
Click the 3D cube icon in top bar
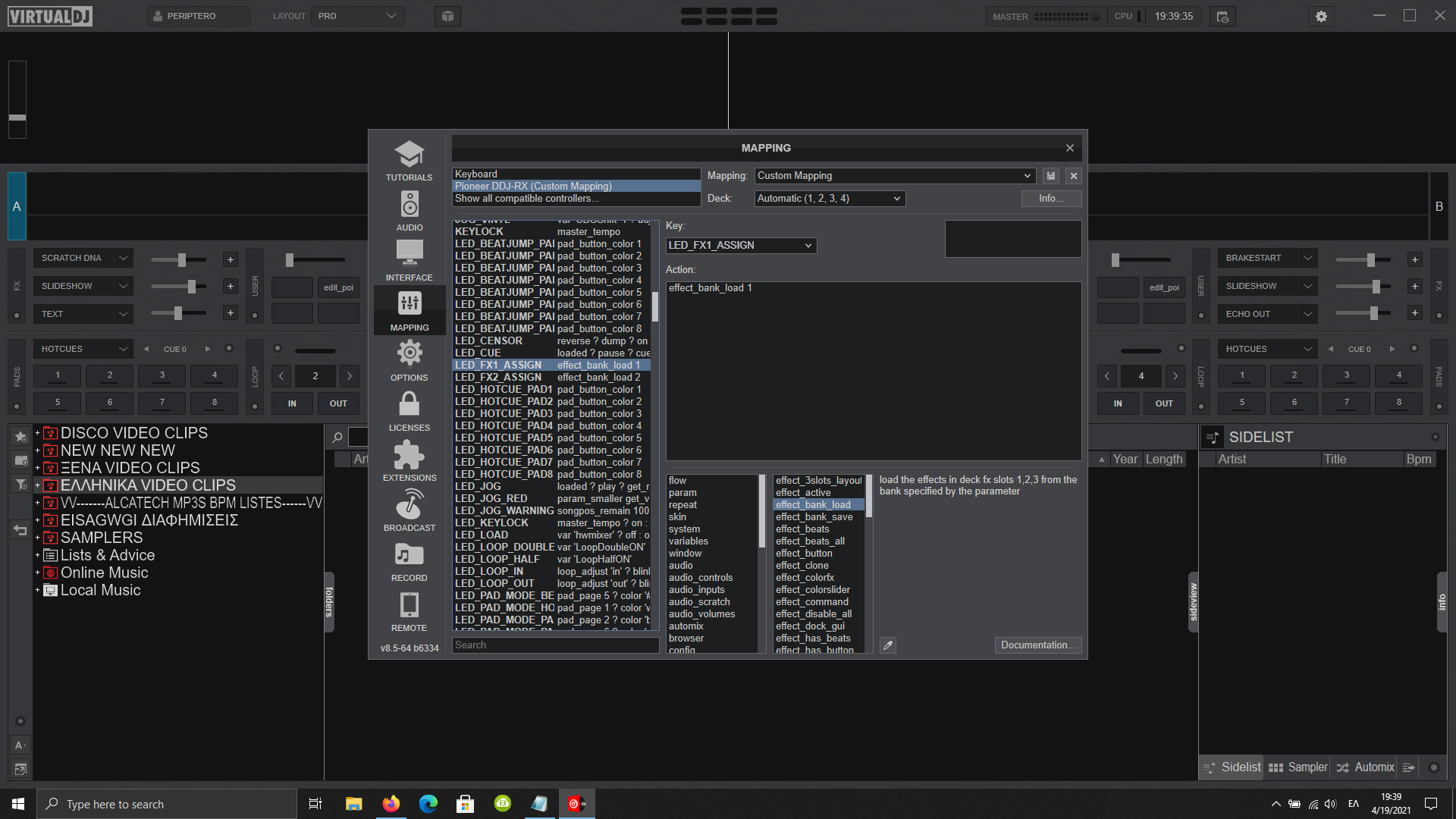coord(447,16)
